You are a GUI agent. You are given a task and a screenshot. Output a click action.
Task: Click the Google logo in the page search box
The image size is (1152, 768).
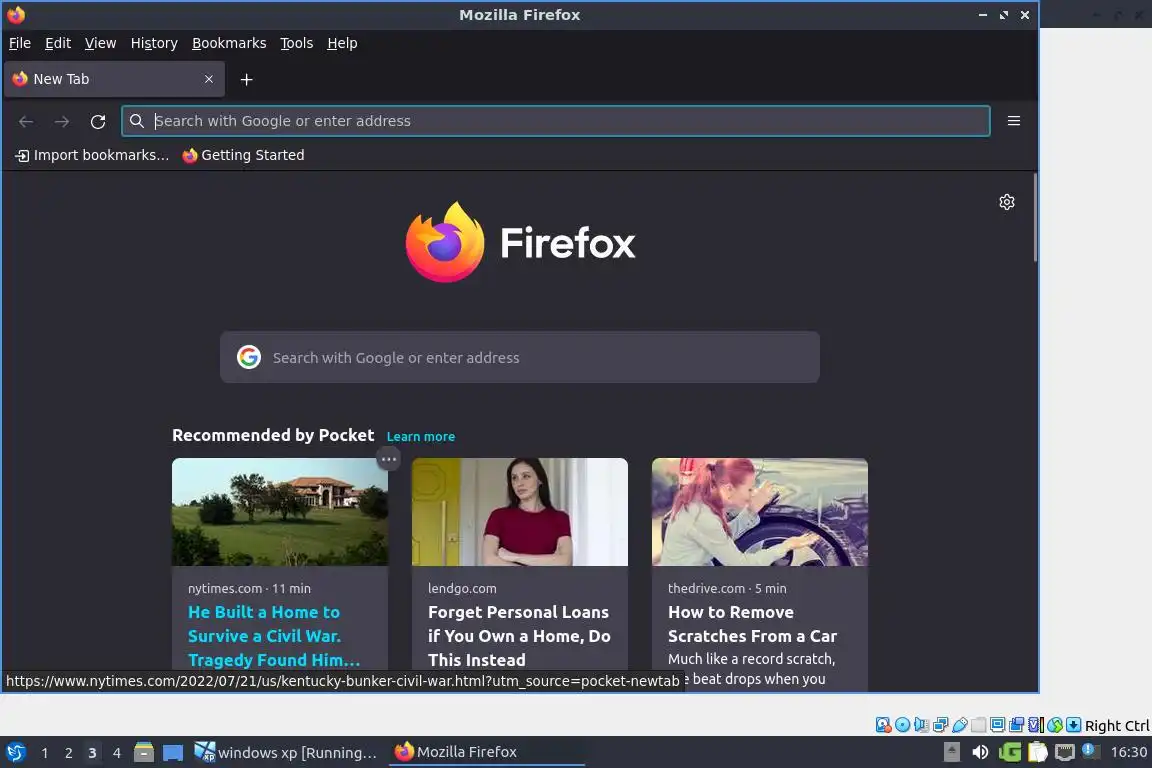[249, 357]
